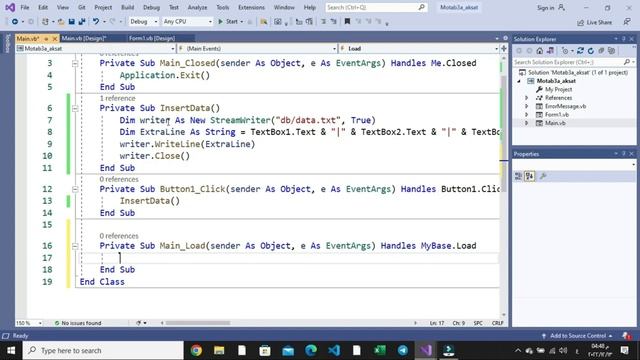Expand the ErrorMessage.vb node

click(527, 106)
